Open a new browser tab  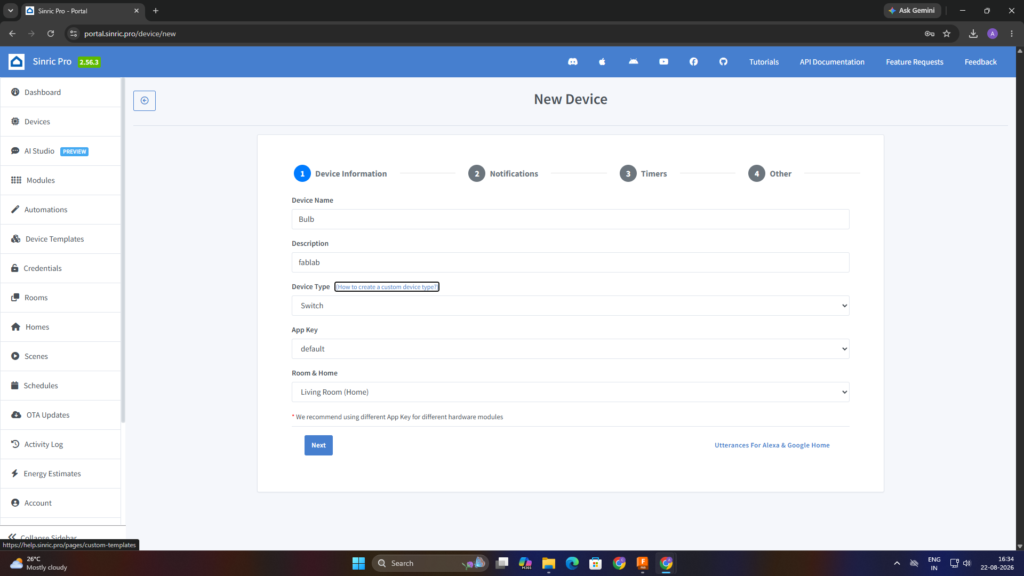(x=155, y=10)
